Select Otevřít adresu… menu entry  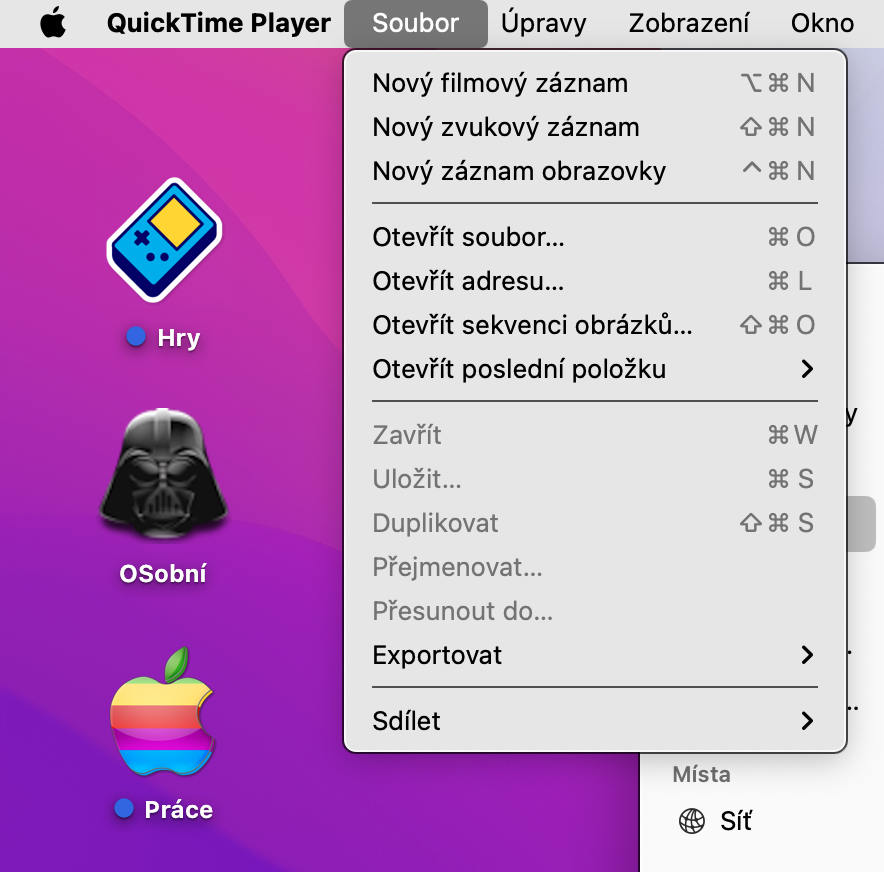595,281
